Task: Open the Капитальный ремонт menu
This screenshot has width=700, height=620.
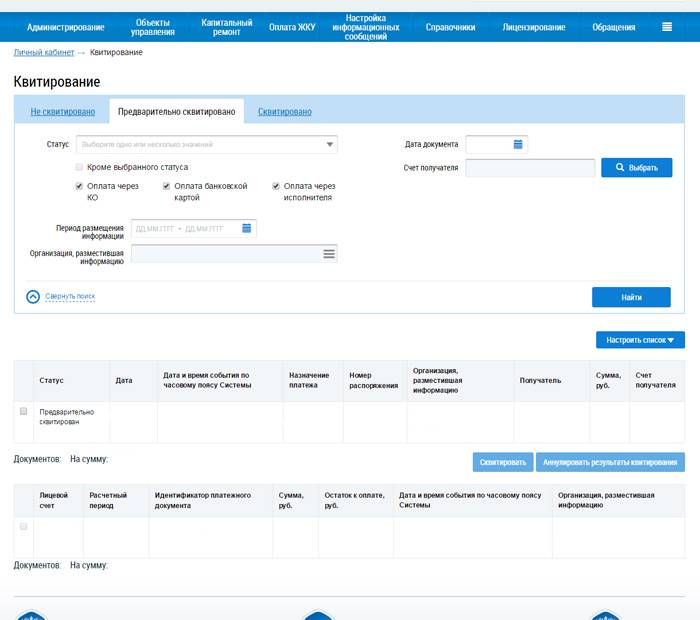Action: tap(227, 27)
